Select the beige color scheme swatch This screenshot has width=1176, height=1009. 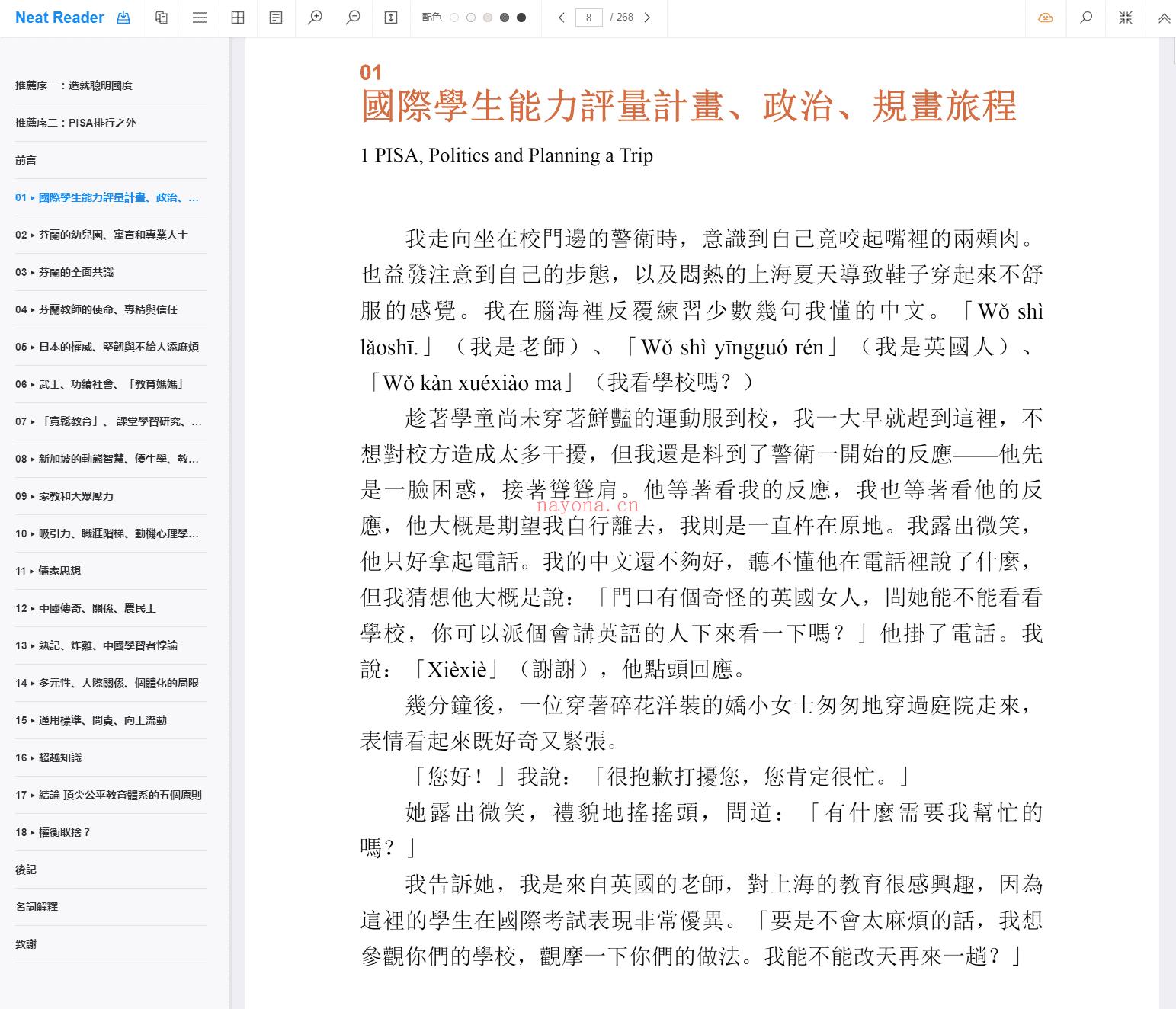click(x=488, y=18)
